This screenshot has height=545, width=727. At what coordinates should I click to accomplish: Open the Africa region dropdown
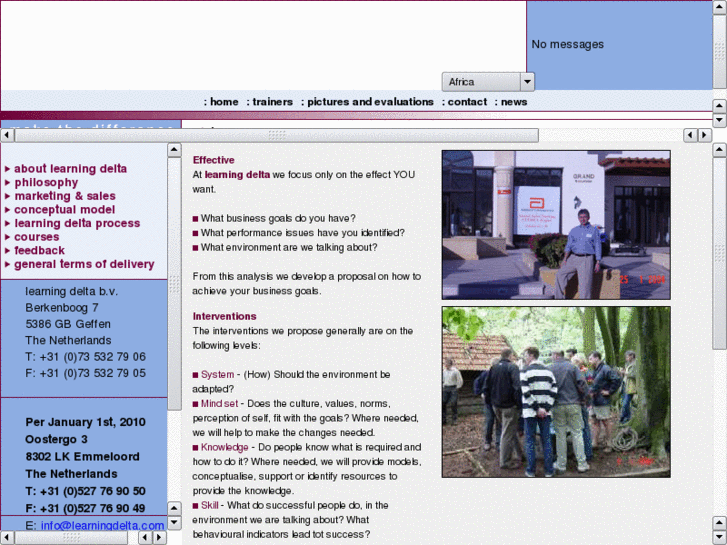tap(488, 82)
